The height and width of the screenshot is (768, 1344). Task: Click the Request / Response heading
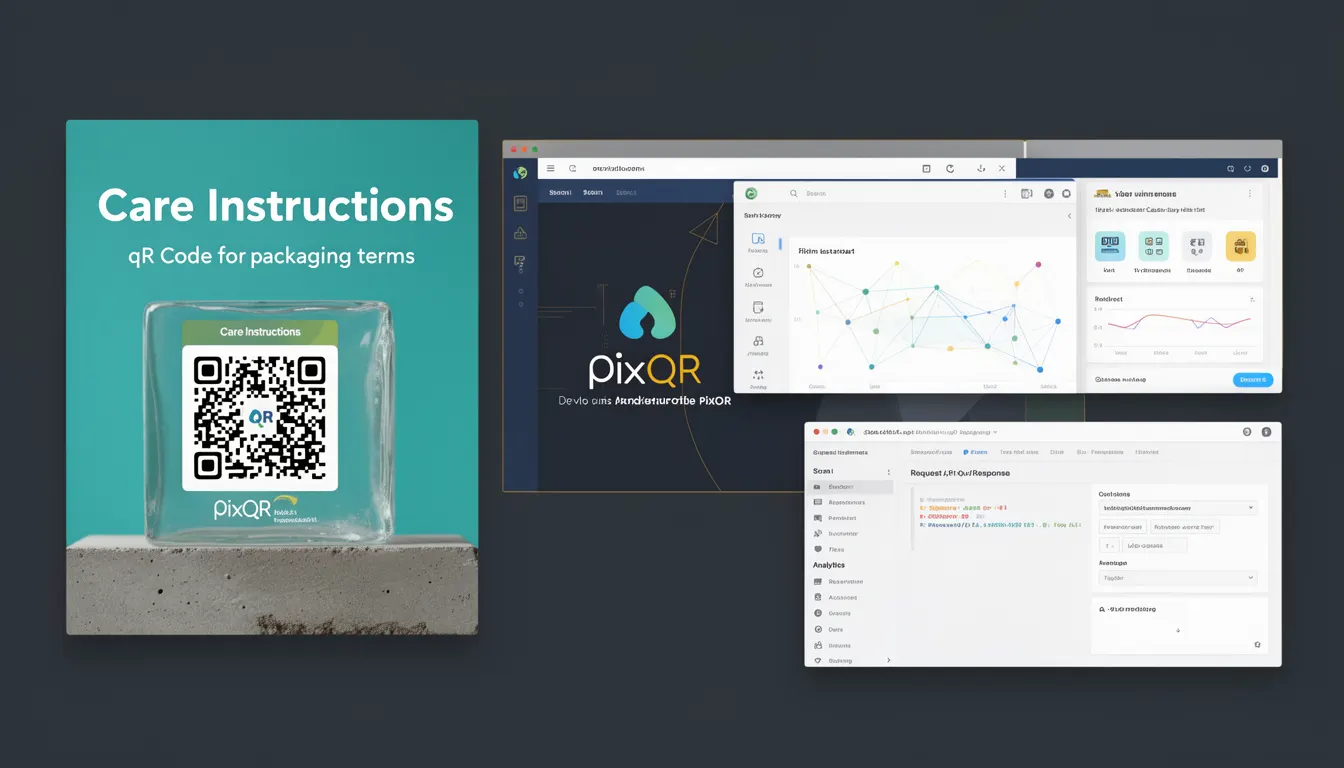960,473
